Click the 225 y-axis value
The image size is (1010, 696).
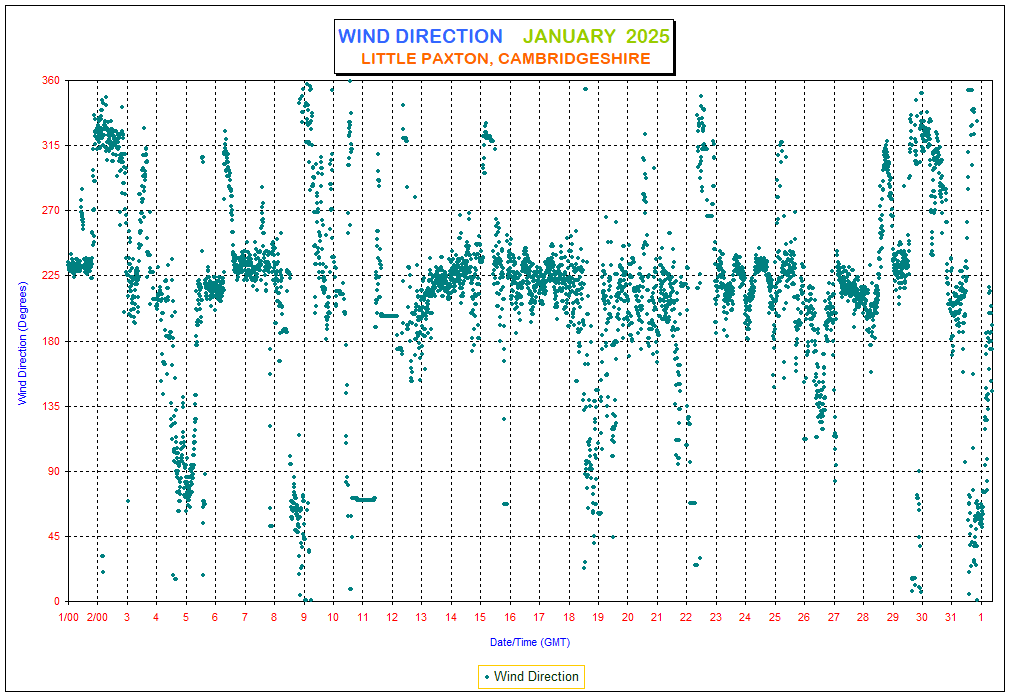pyautogui.click(x=51, y=276)
